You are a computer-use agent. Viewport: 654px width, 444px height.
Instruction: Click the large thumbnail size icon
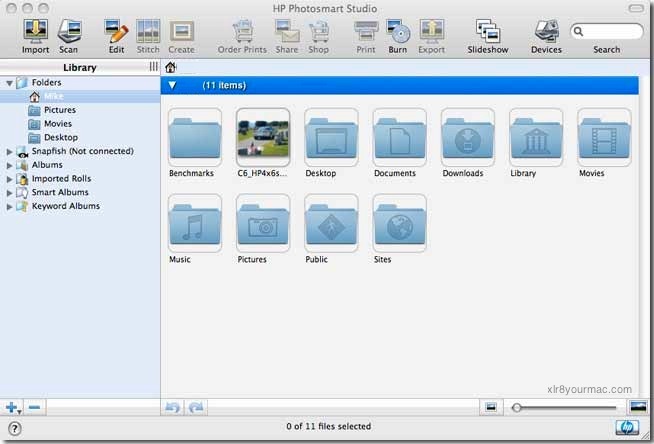[x=639, y=407]
